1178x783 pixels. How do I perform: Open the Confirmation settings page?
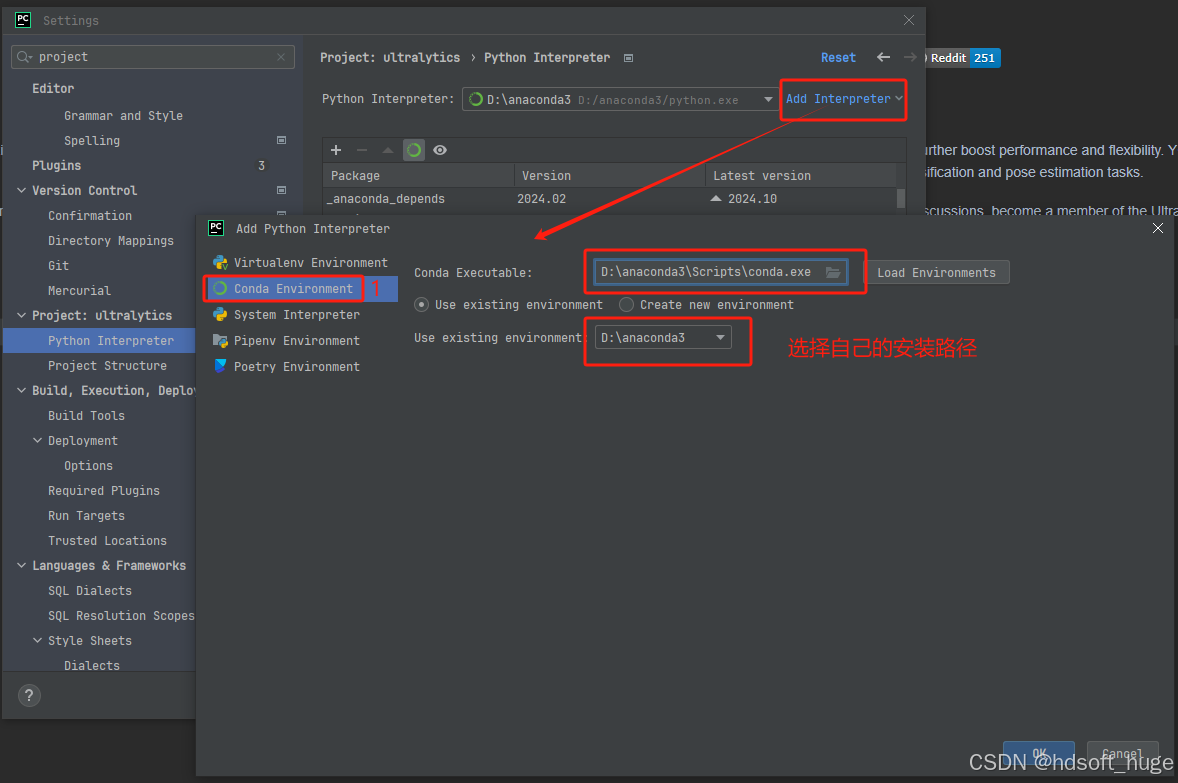89,216
